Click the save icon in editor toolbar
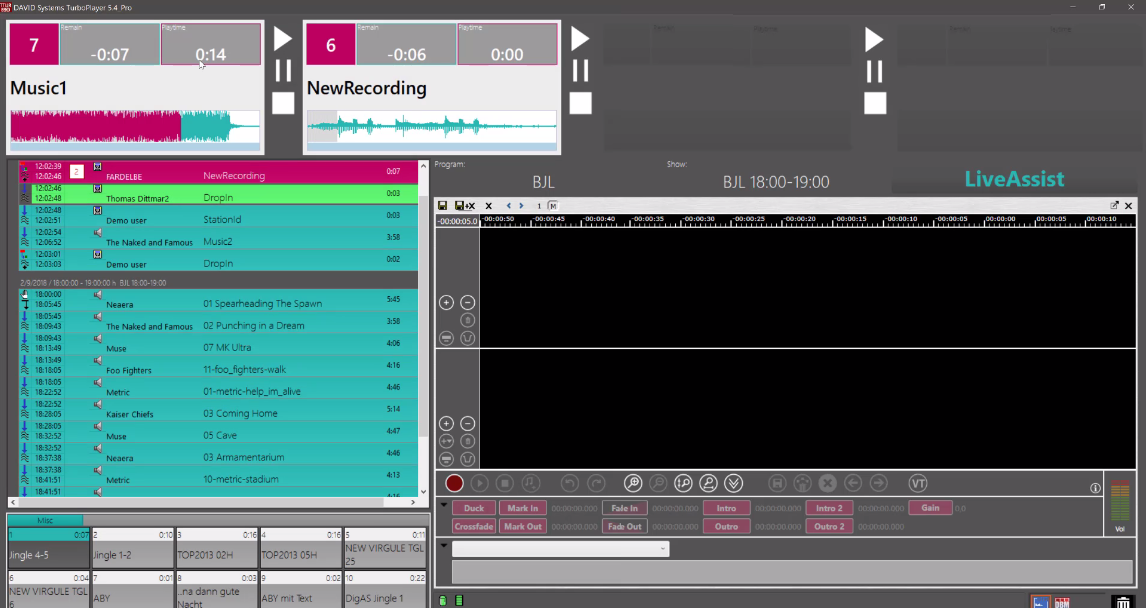Screen dimensions: 1146x608 [x=443, y=206]
